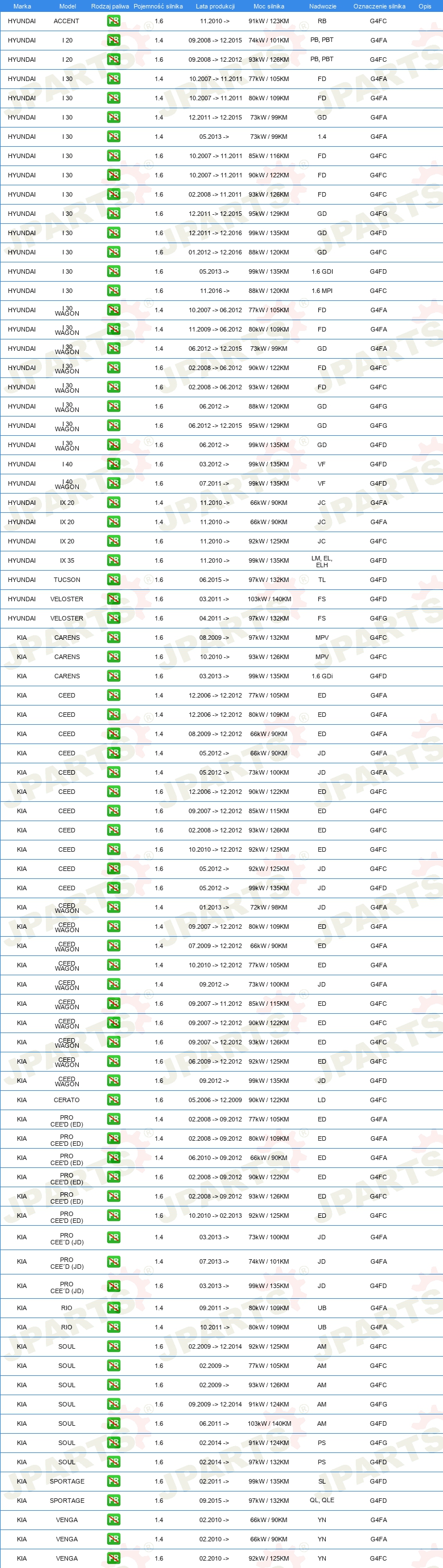Click fuel icon in SPORTAGE 09.2015 row
Image resolution: width=443 pixels, height=1568 pixels.
pyautogui.click(x=113, y=1501)
